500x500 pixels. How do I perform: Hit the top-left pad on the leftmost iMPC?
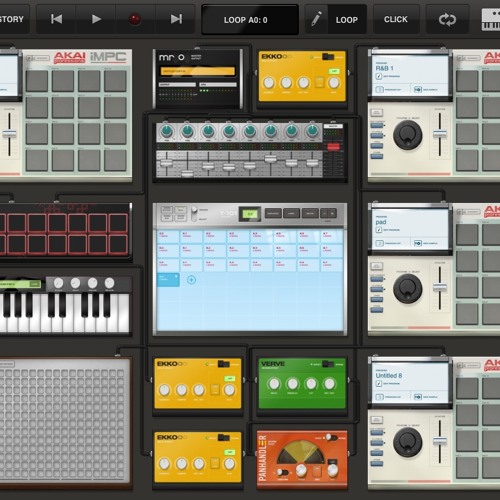pos(36,81)
